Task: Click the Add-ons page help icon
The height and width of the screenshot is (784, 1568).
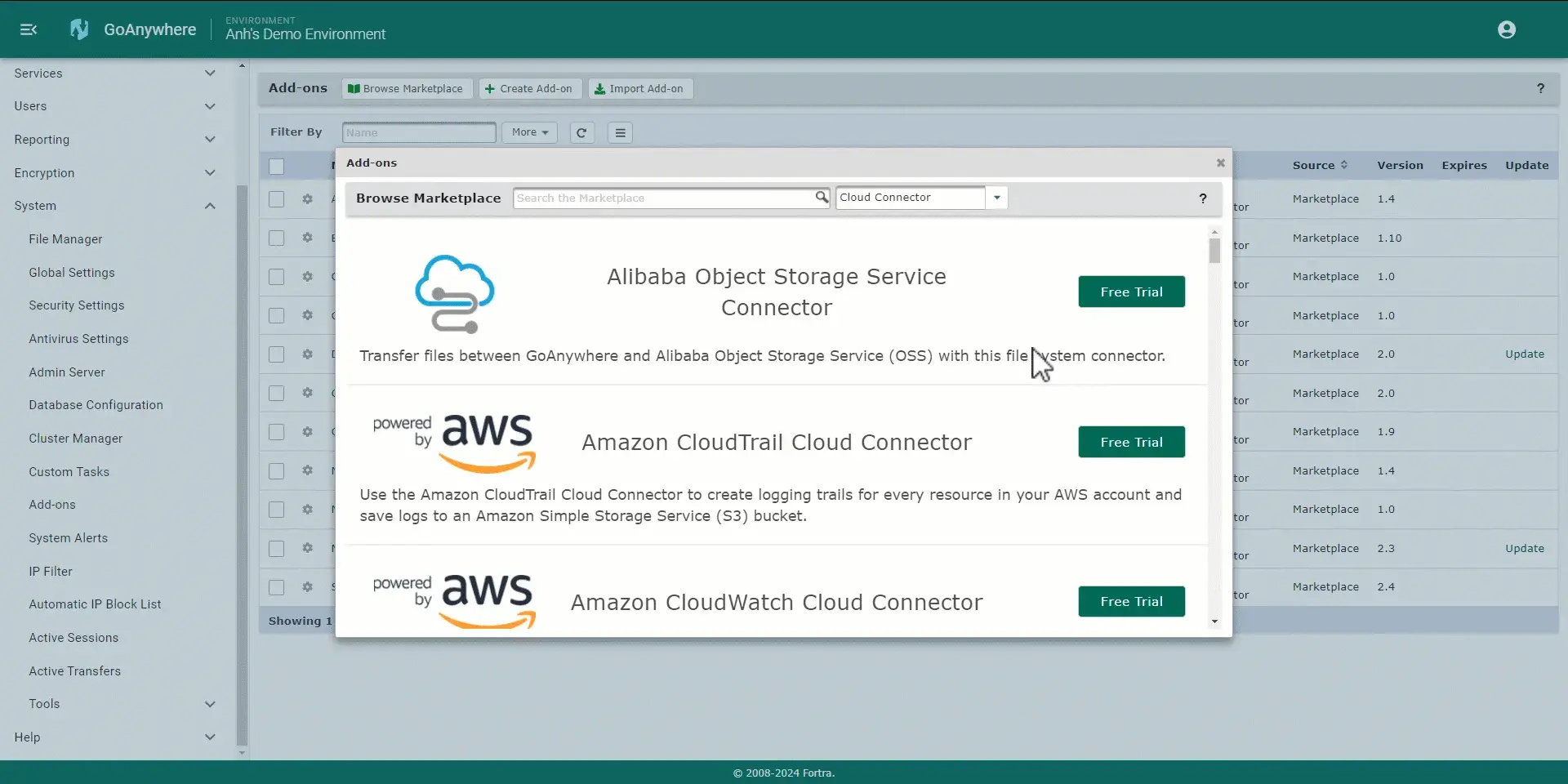Action: [1540, 88]
